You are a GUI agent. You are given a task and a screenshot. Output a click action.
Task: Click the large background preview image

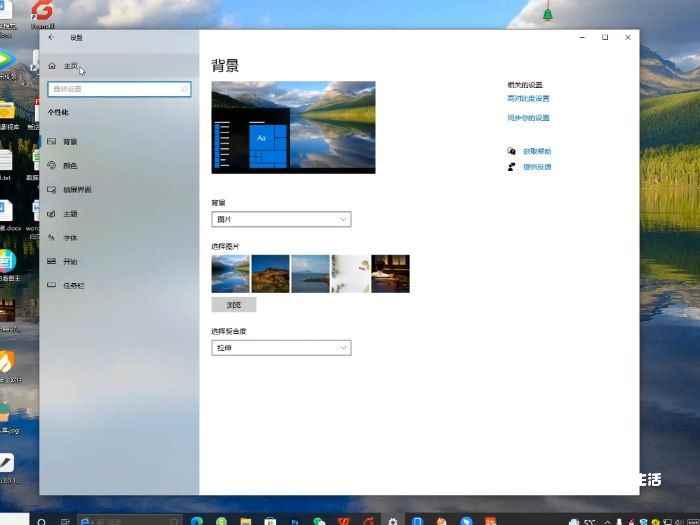293,127
